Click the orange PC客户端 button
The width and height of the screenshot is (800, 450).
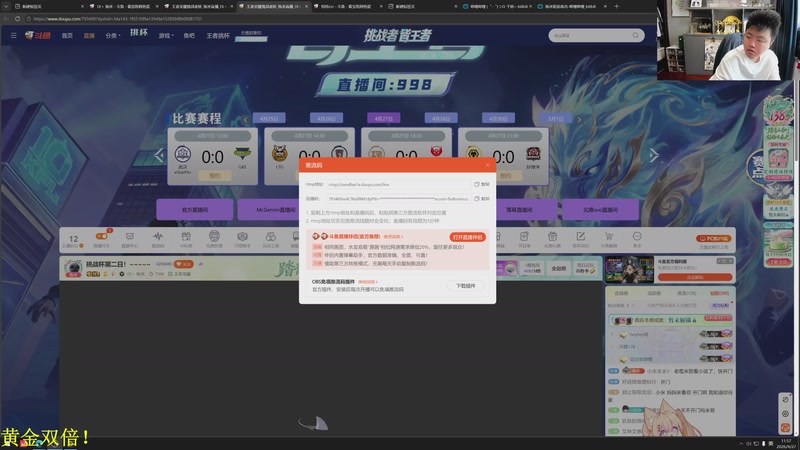(714, 238)
